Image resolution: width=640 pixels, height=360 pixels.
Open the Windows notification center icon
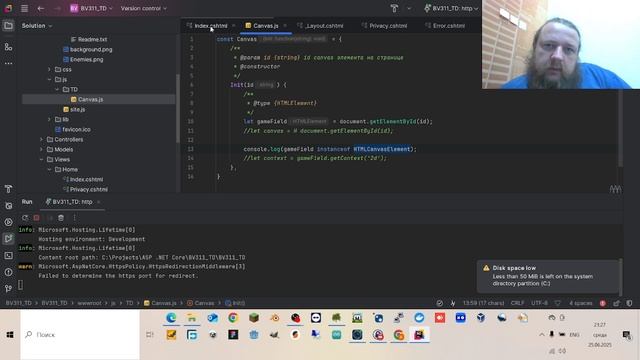627,335
